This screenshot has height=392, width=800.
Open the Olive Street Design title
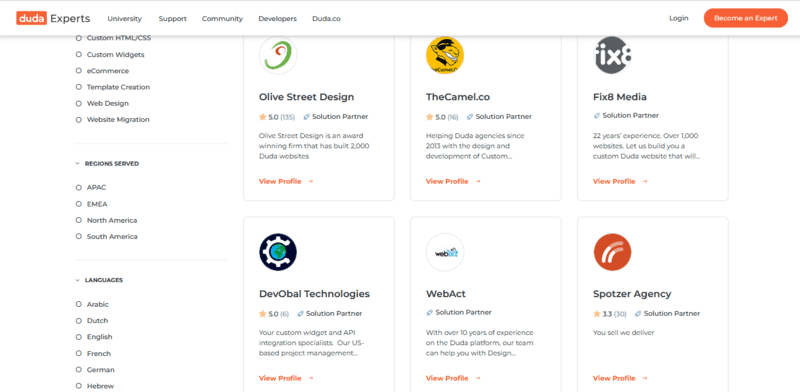point(307,97)
